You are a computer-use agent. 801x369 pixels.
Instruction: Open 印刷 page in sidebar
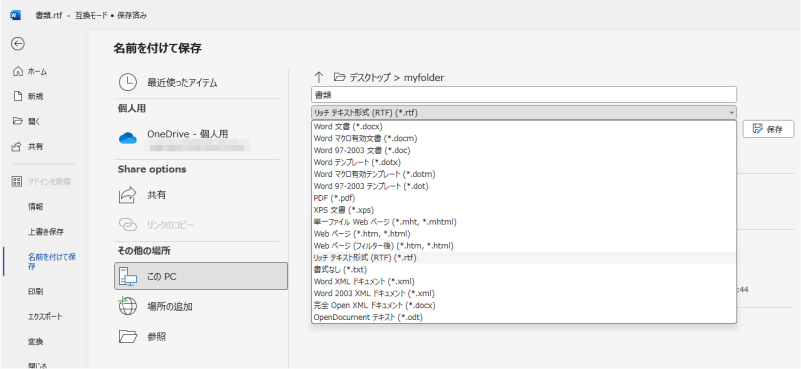coord(35,291)
